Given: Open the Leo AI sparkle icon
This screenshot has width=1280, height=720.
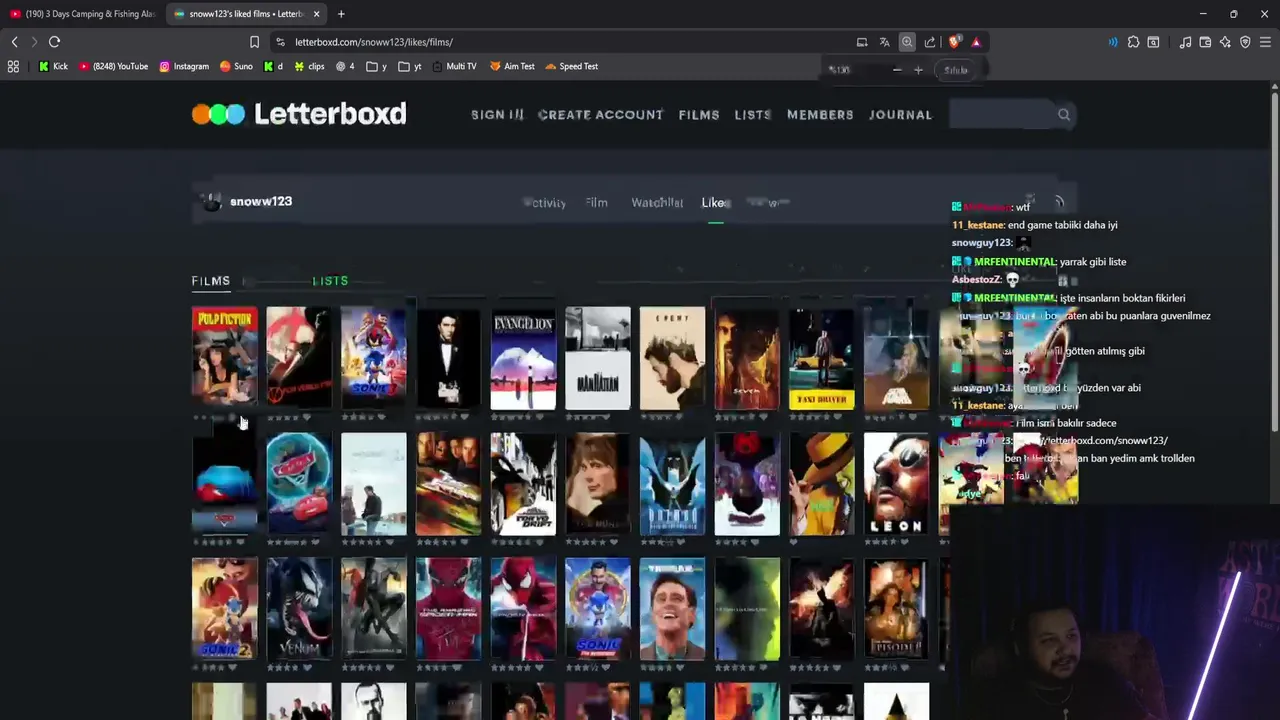Looking at the screenshot, I should (1225, 42).
